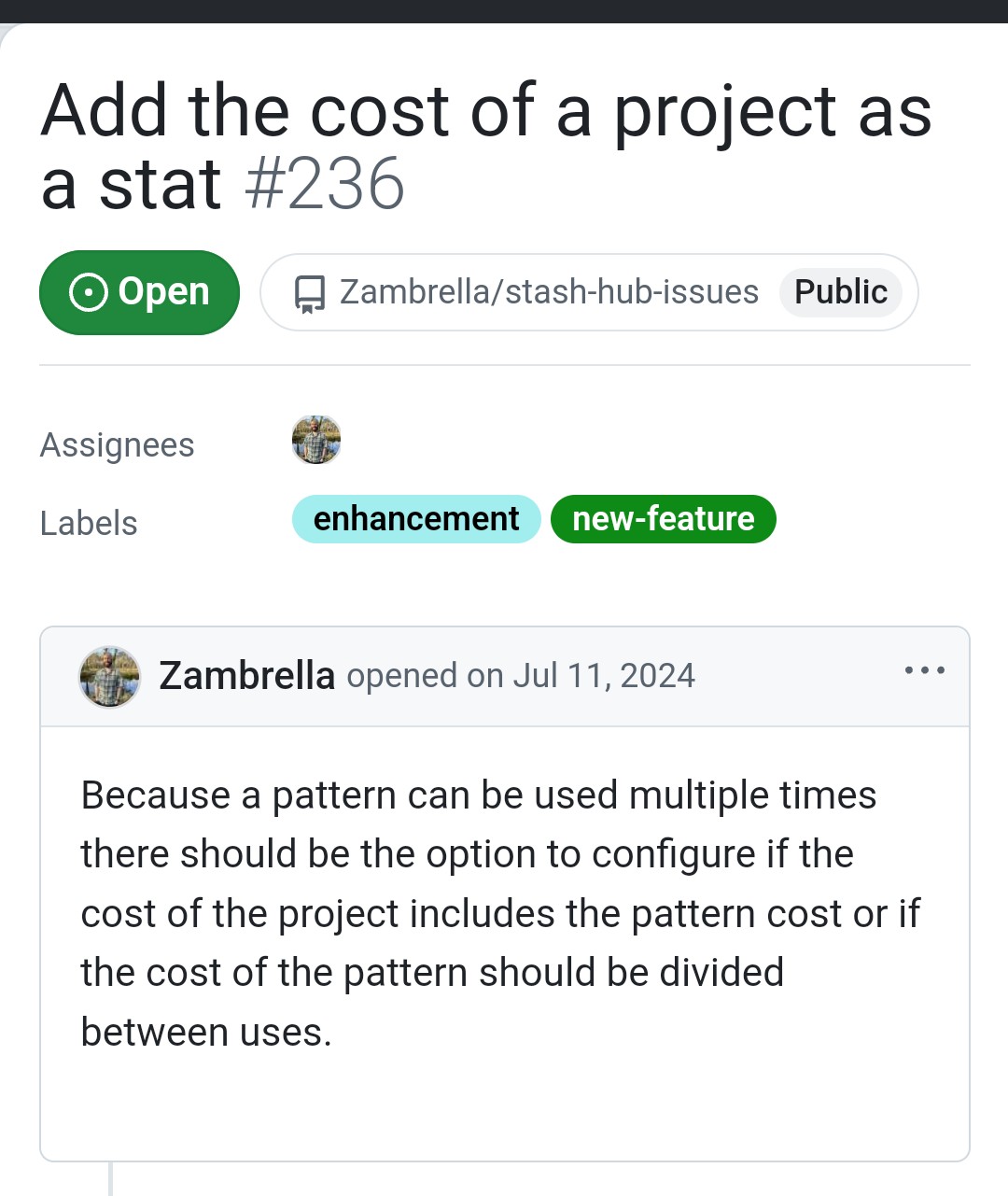Click the comment body paragraph text
Screen dimensions: 1008x1196
coord(500,913)
